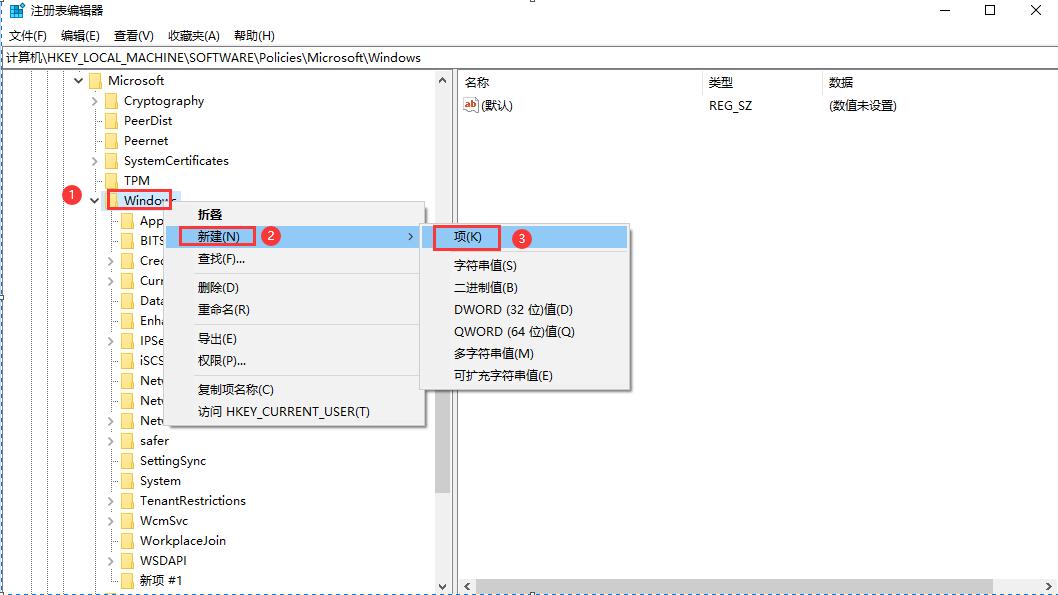Click the ab string-value icon beside (默认)

click(x=470, y=104)
